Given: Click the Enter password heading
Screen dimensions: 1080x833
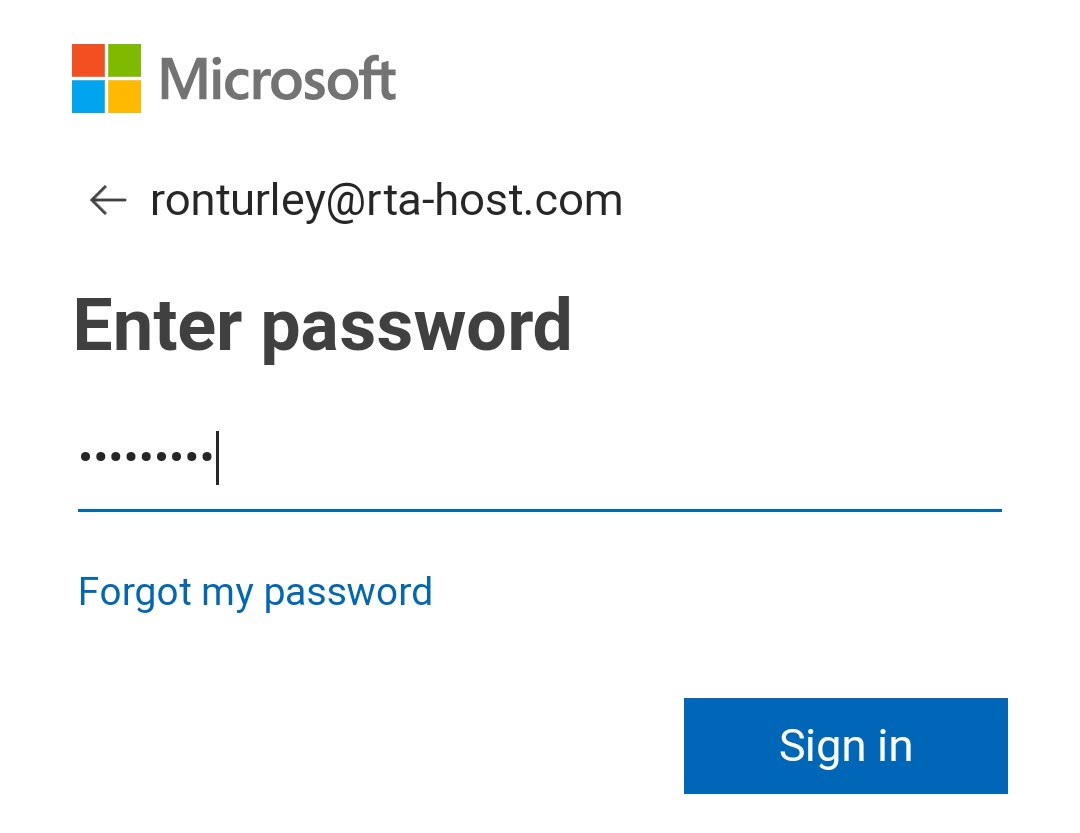Looking at the screenshot, I should pyautogui.click(x=322, y=325).
